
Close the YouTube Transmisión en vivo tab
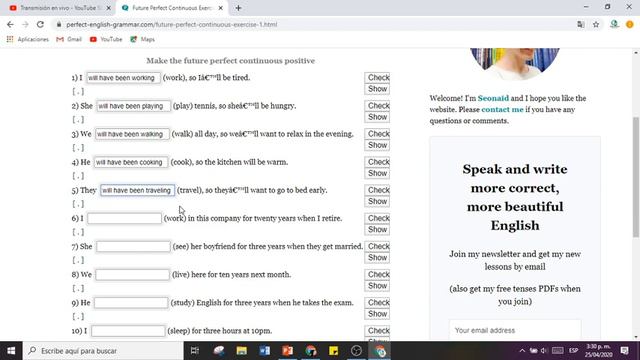coord(109,8)
